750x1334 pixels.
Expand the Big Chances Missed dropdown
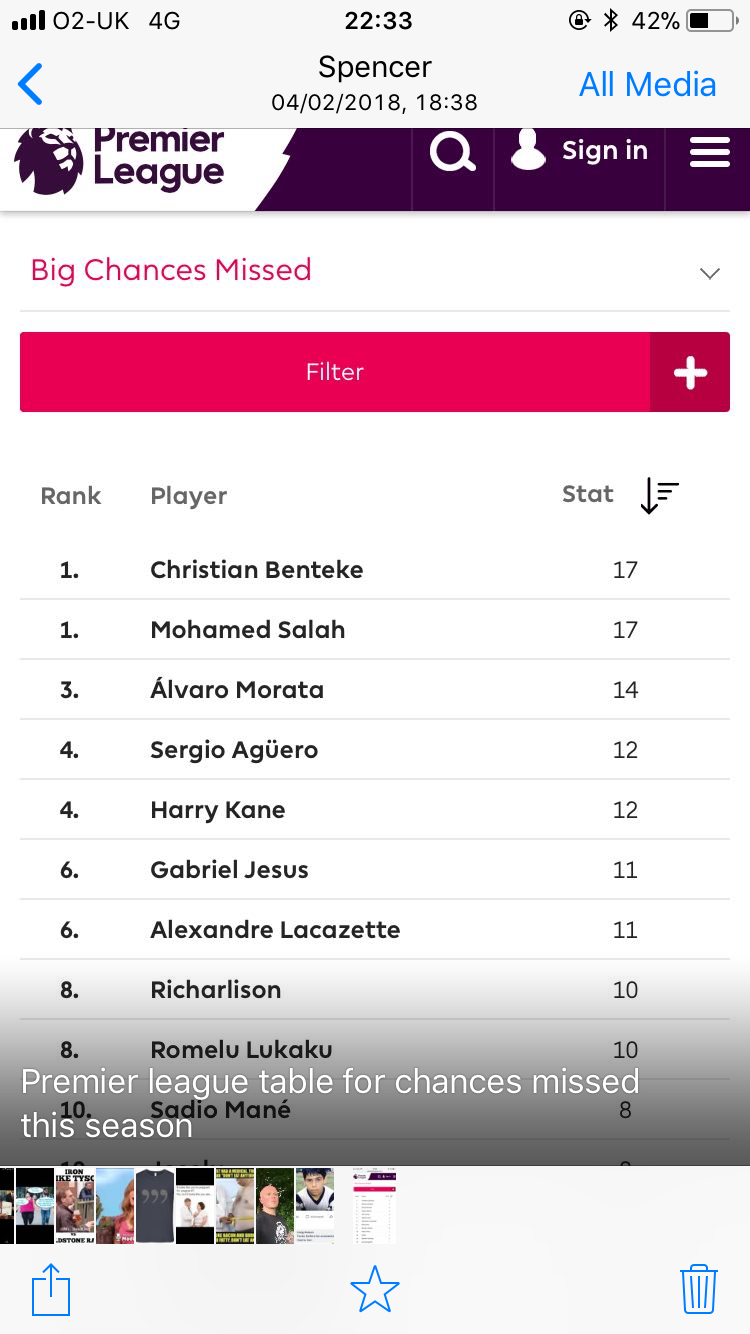point(710,273)
